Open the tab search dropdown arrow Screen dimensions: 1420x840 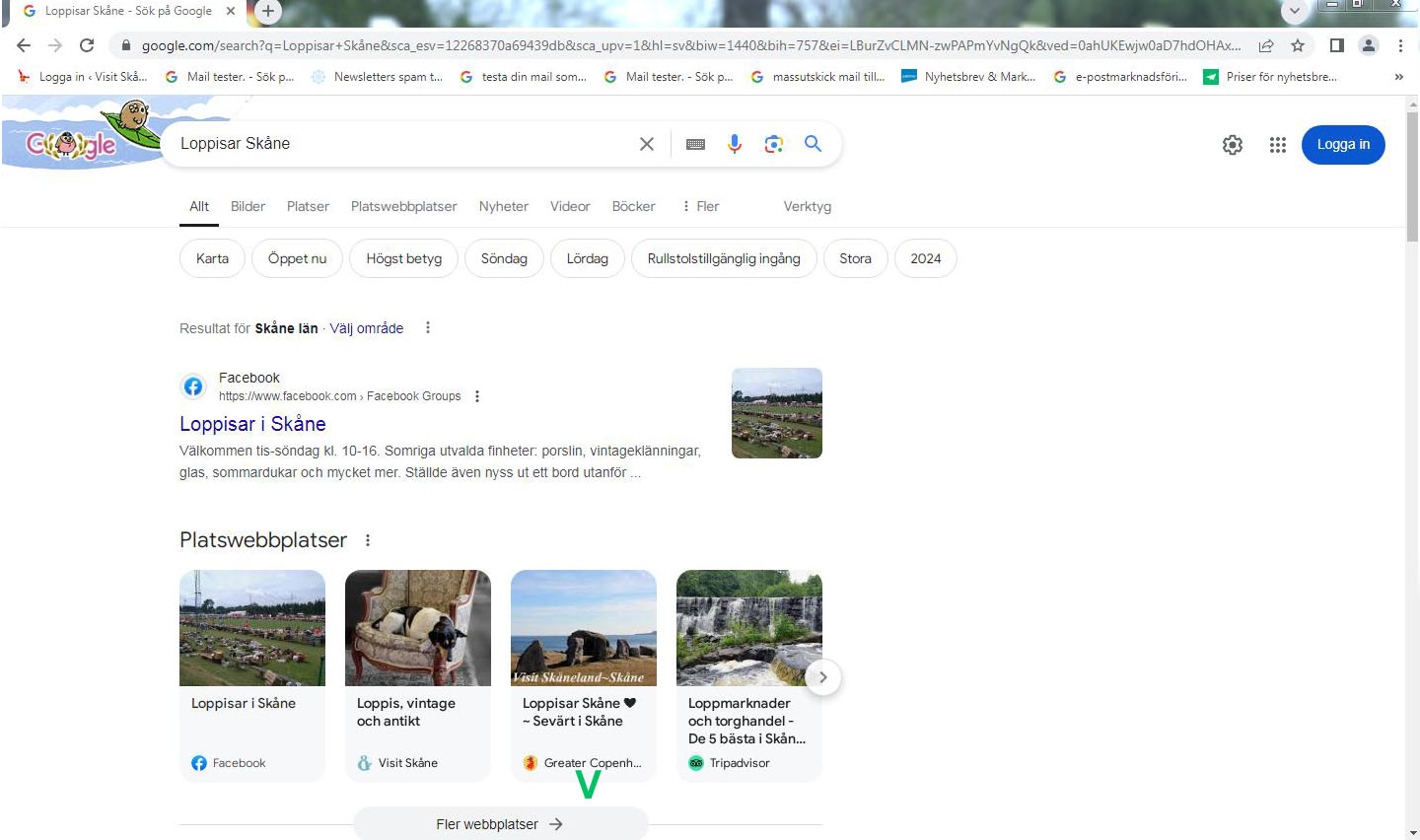point(1295,11)
